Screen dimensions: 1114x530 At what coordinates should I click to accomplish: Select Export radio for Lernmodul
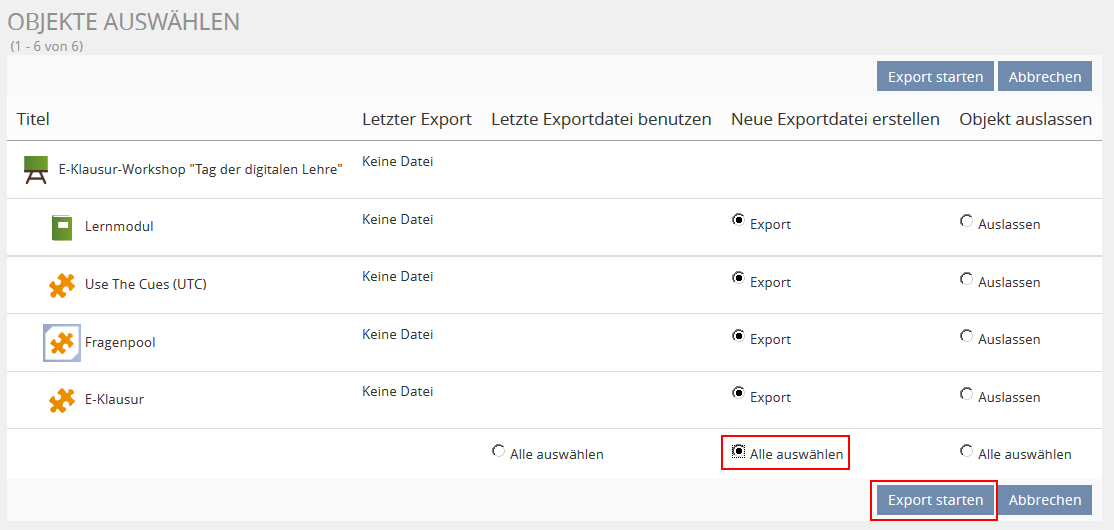[x=738, y=221]
